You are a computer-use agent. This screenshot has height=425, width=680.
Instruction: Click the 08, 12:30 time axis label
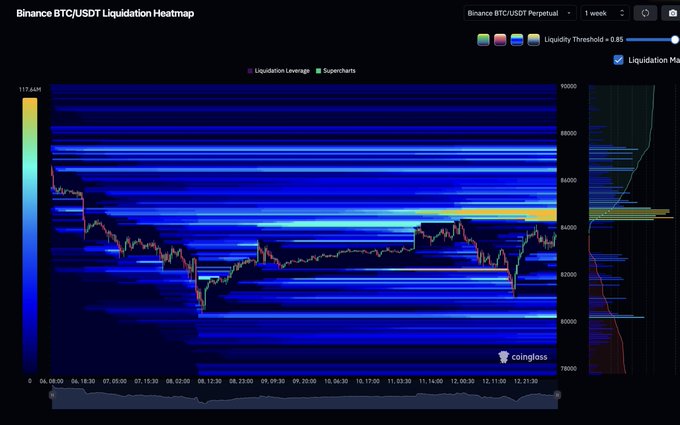pos(209,381)
